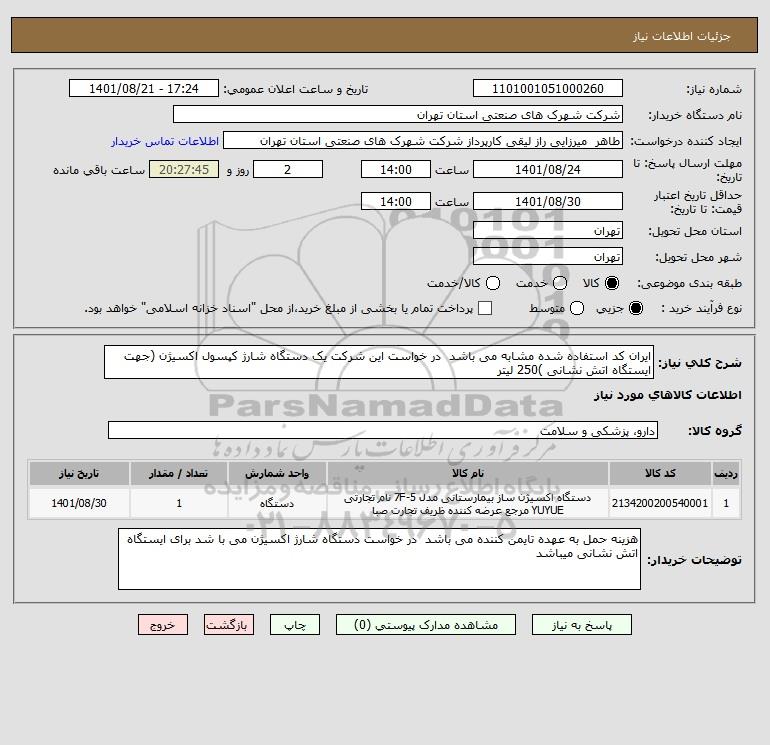Click the response deadline date 1401/08/24

(548, 169)
